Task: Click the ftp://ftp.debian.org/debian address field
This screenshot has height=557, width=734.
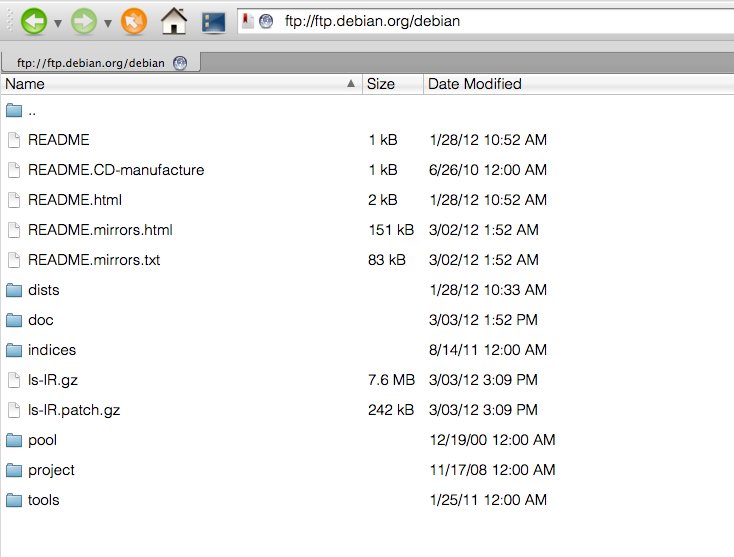Action: 485,21
